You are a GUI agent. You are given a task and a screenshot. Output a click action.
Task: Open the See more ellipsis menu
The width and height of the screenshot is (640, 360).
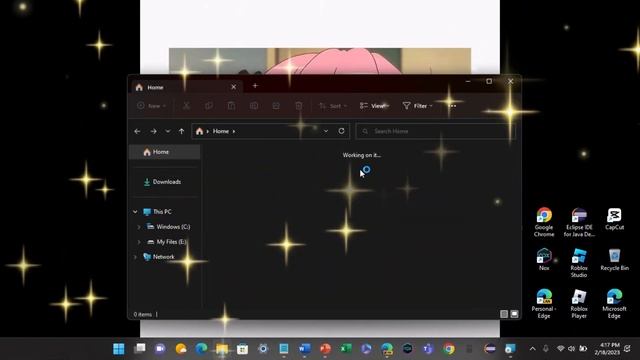452,106
